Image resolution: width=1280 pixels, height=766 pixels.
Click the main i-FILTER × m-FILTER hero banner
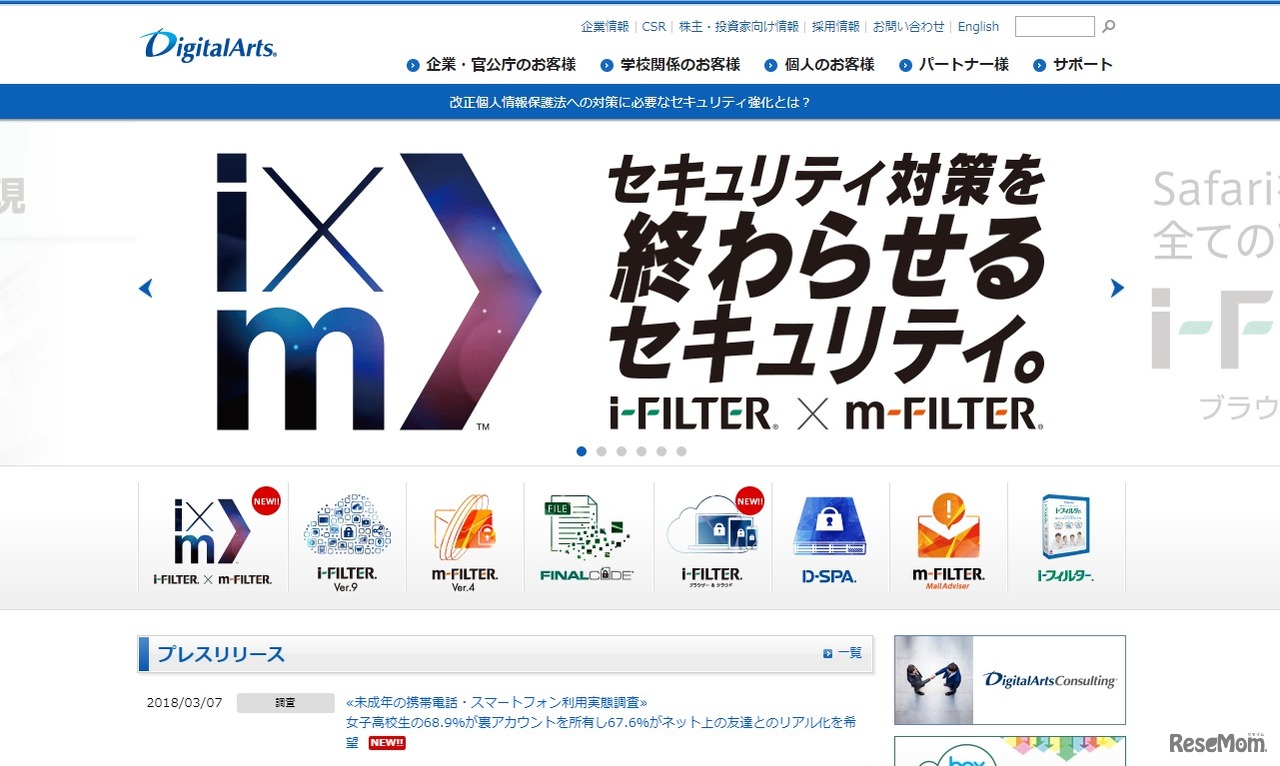[x=630, y=293]
